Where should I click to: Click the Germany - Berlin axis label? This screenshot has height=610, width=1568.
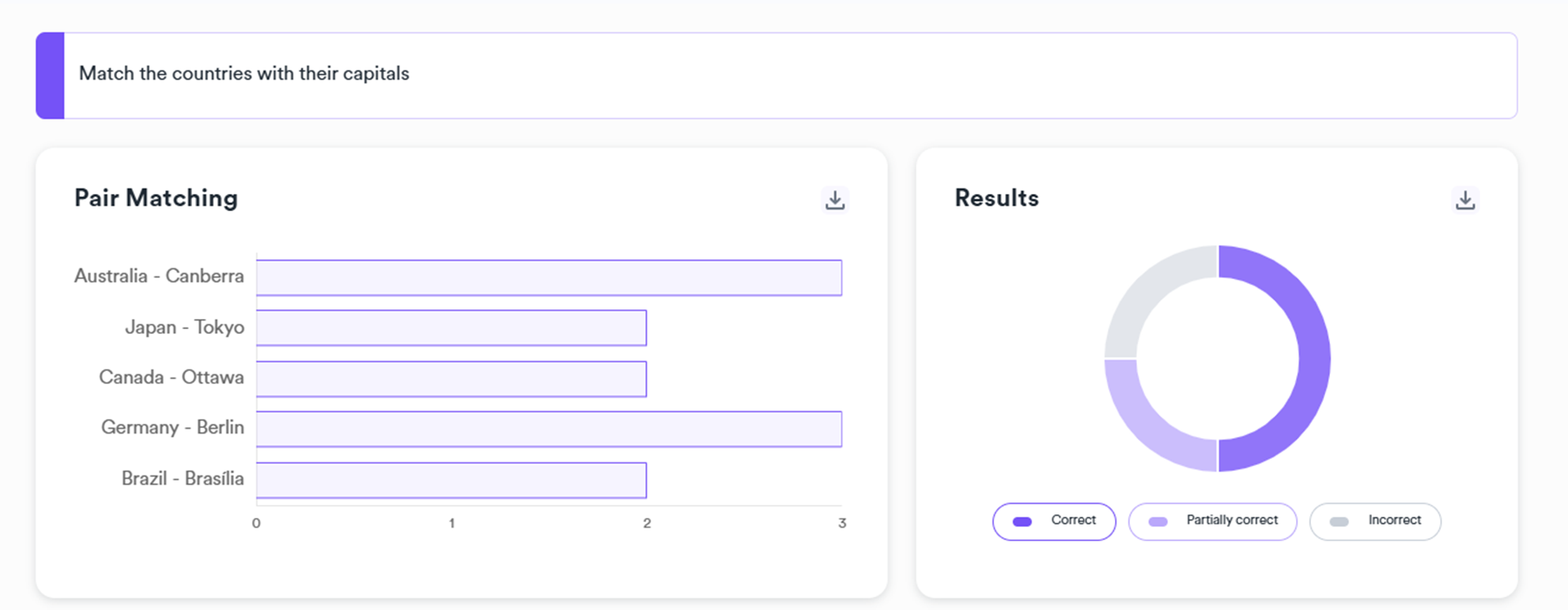coord(172,427)
